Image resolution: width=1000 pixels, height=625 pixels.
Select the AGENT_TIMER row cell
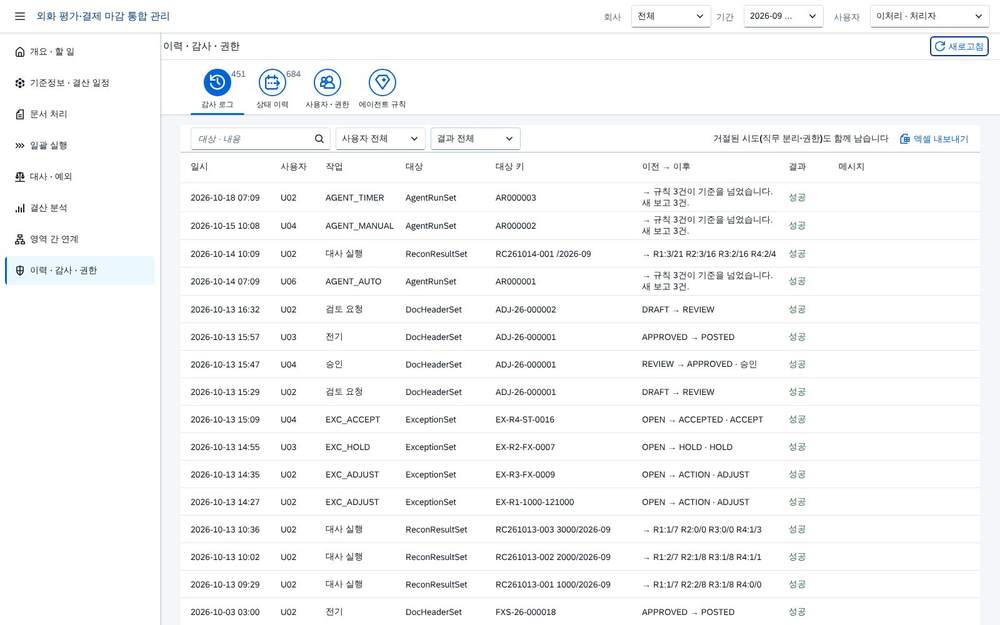point(355,198)
